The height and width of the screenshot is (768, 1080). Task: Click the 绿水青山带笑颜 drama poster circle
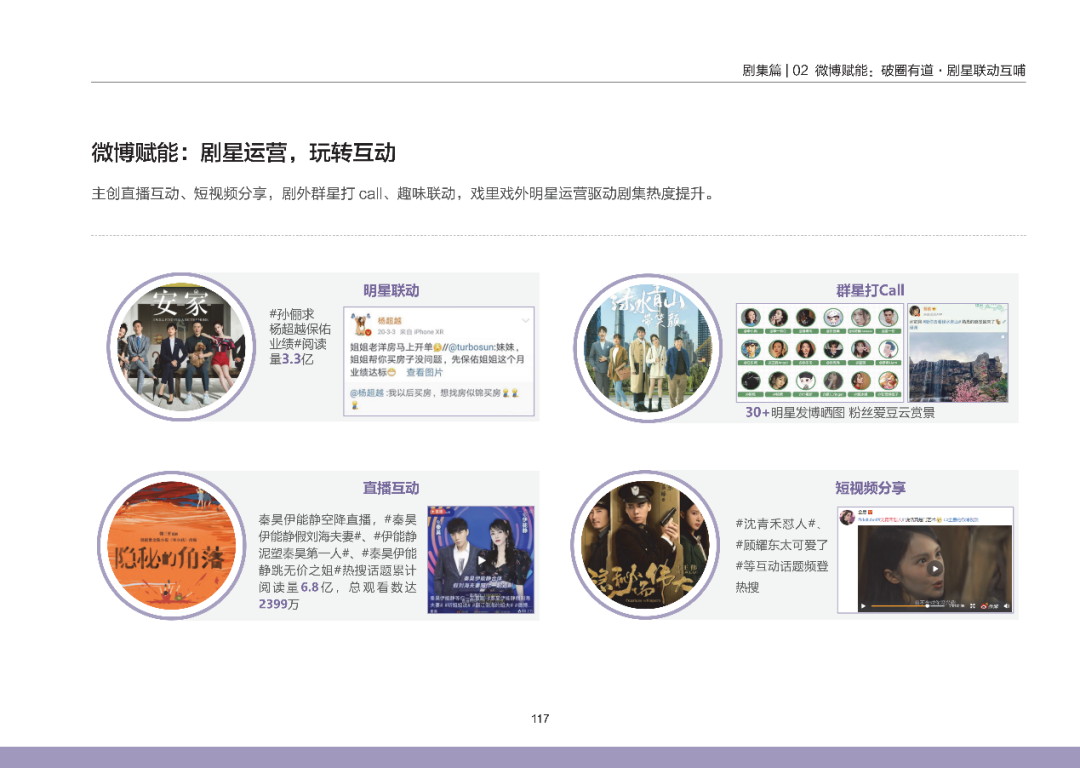click(647, 348)
